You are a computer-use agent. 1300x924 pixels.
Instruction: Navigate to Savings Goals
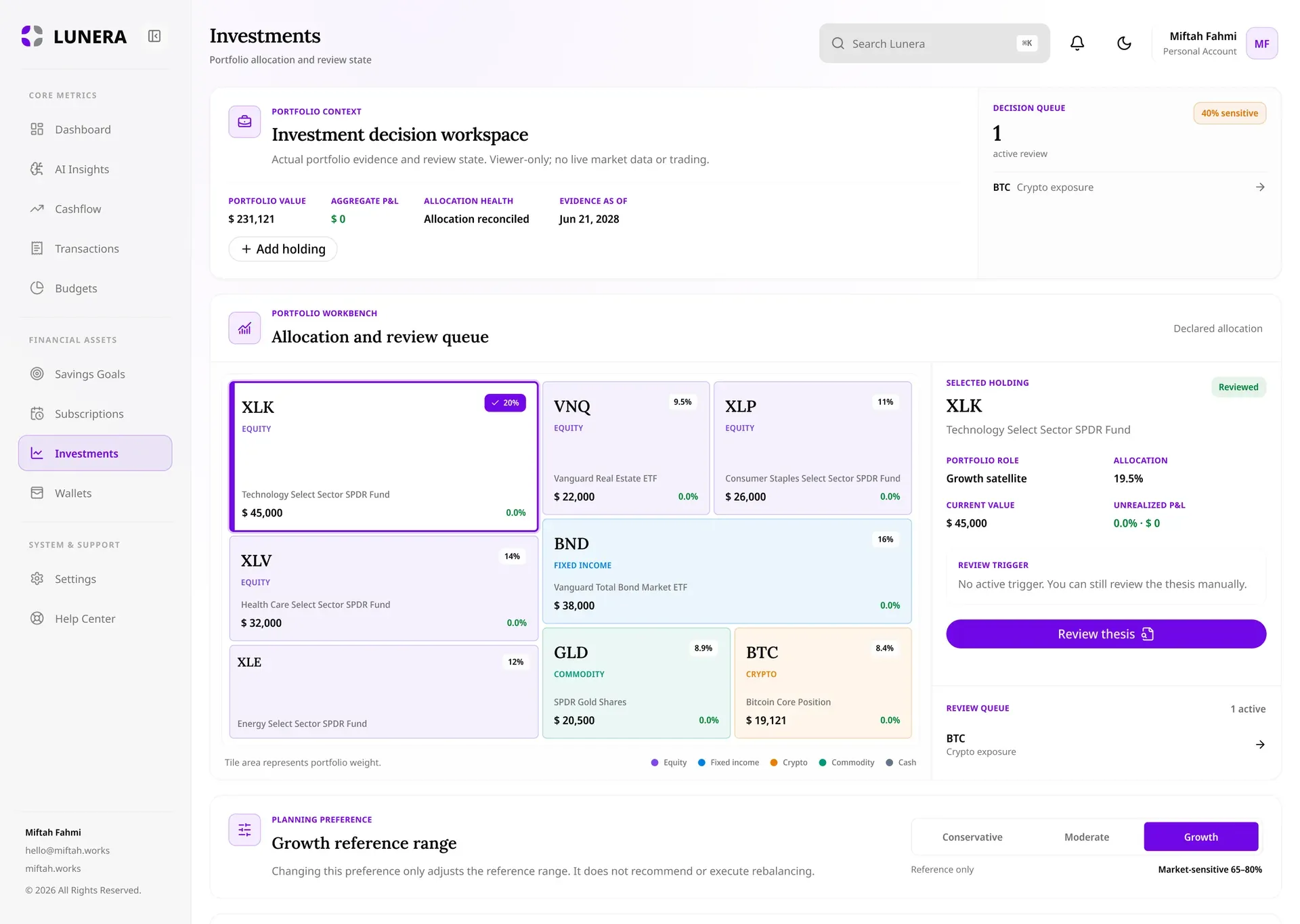(x=95, y=374)
